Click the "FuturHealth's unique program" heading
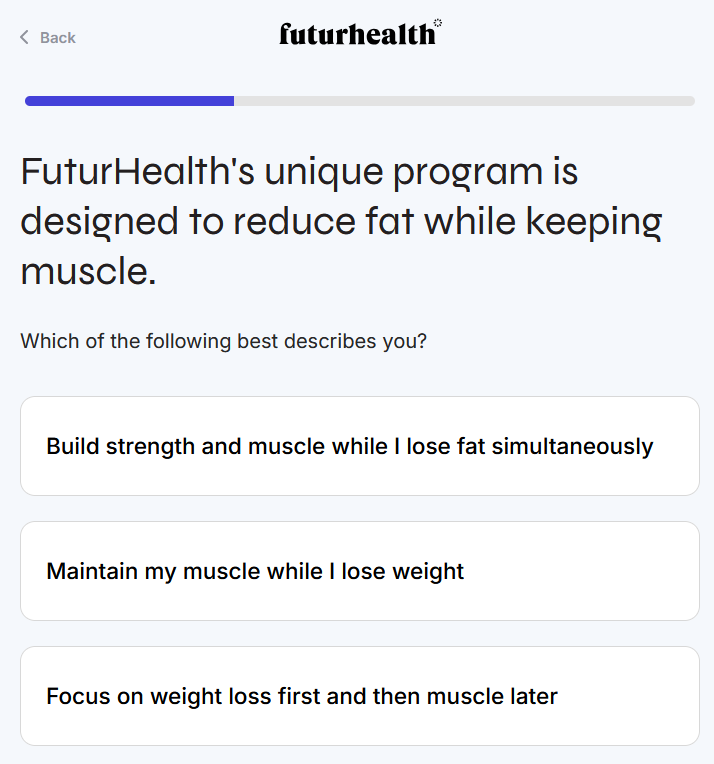 point(299,172)
